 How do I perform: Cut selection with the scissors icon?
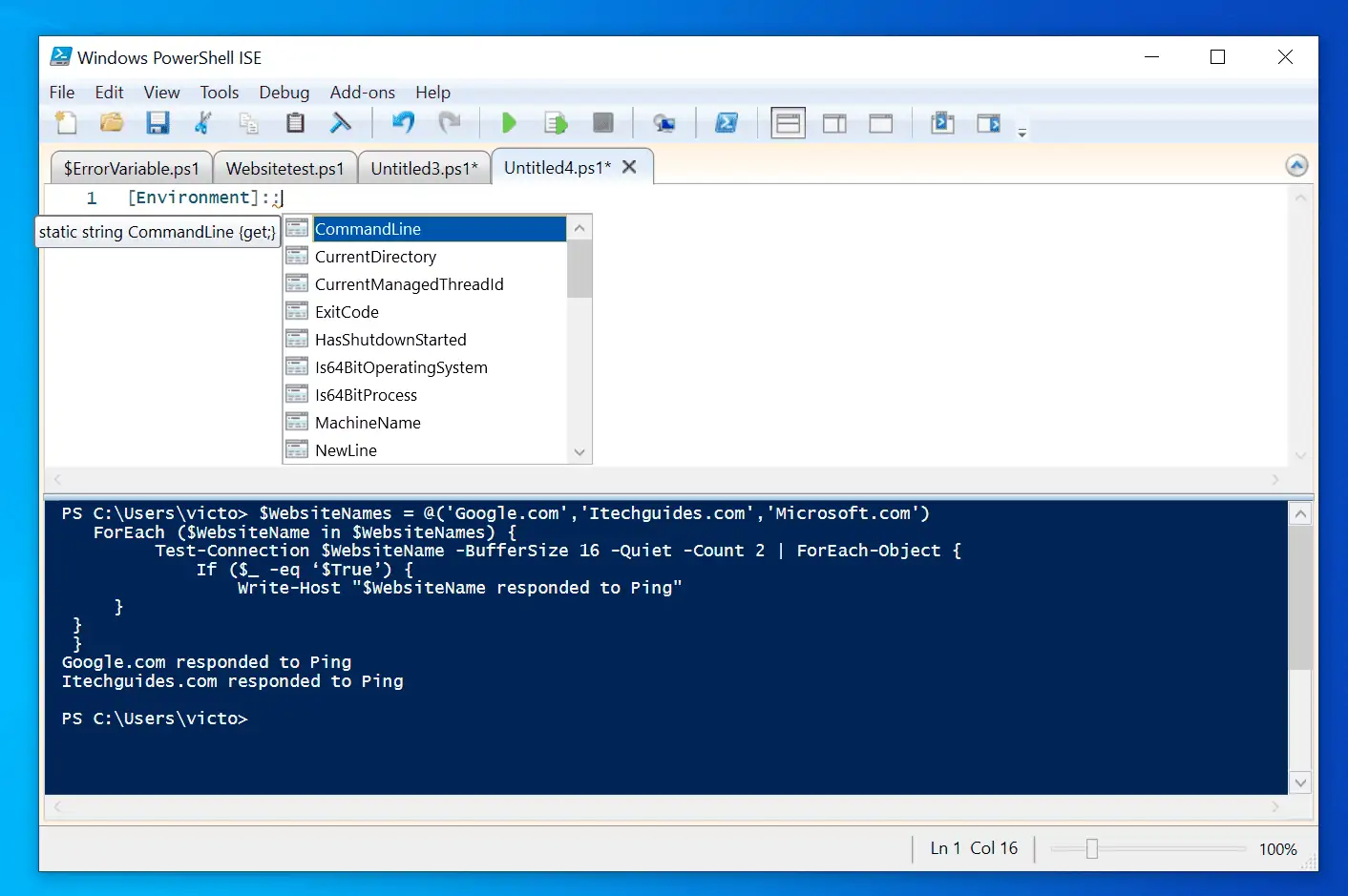(x=202, y=123)
